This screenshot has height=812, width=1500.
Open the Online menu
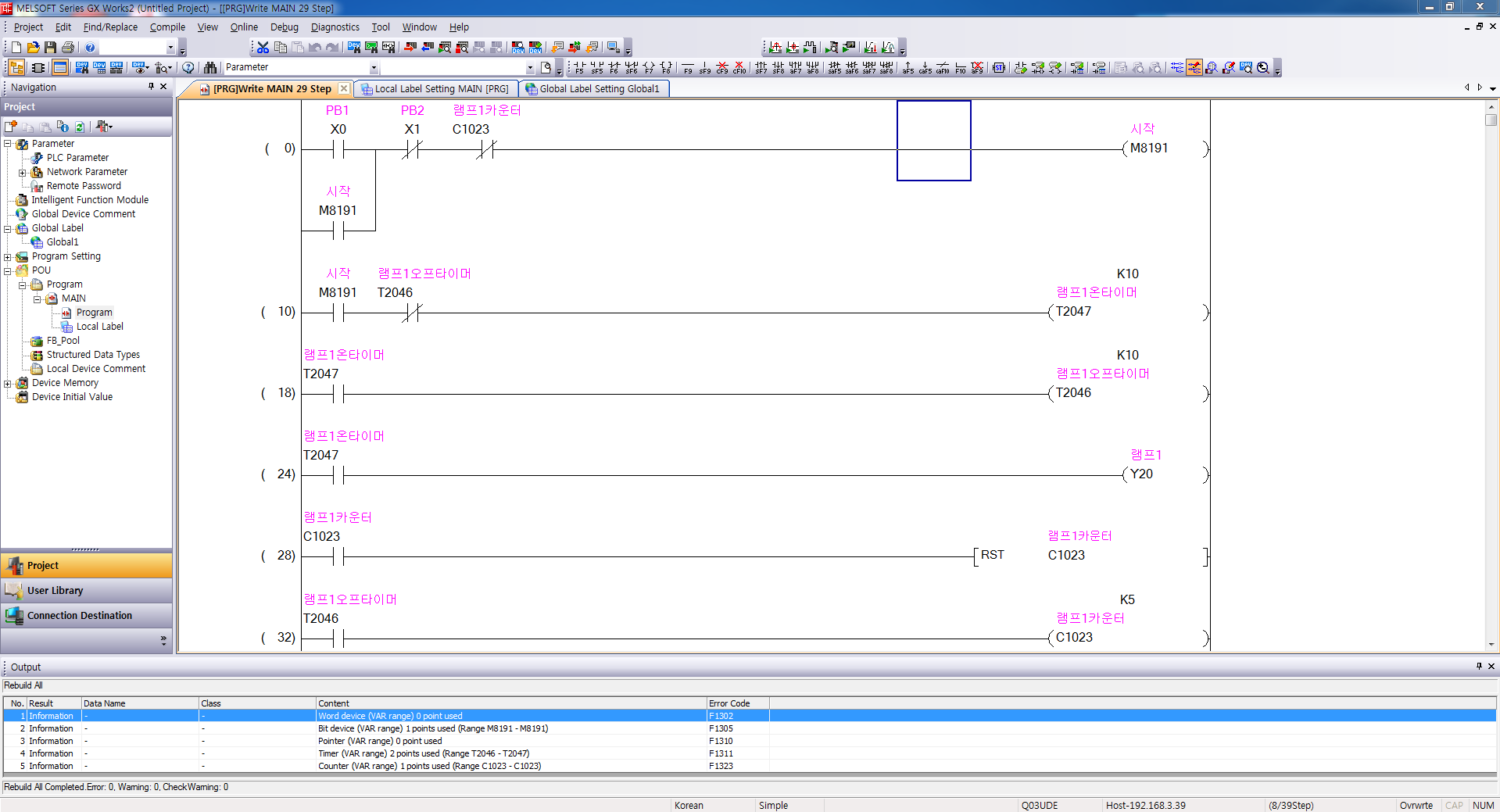tap(244, 27)
